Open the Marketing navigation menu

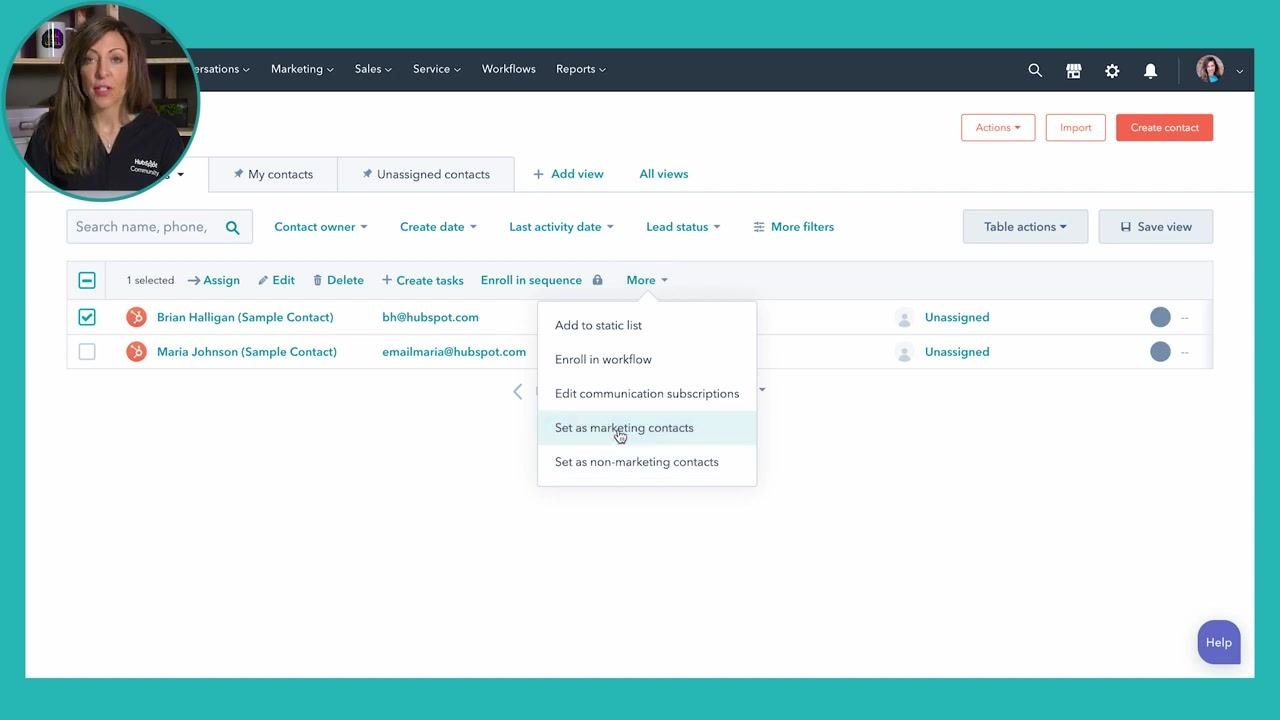point(302,69)
